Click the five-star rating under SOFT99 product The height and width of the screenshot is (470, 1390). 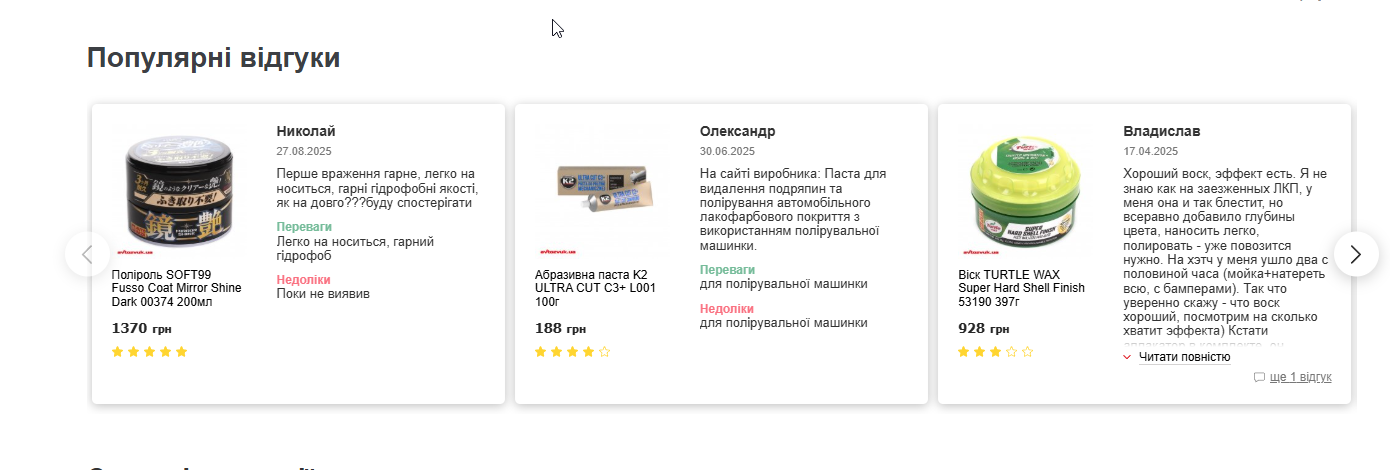(150, 352)
